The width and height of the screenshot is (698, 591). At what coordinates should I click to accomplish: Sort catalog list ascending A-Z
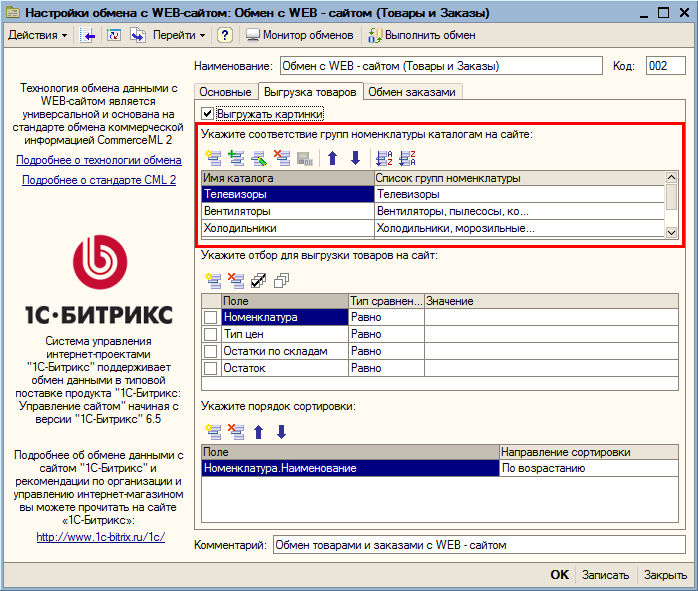(x=384, y=158)
